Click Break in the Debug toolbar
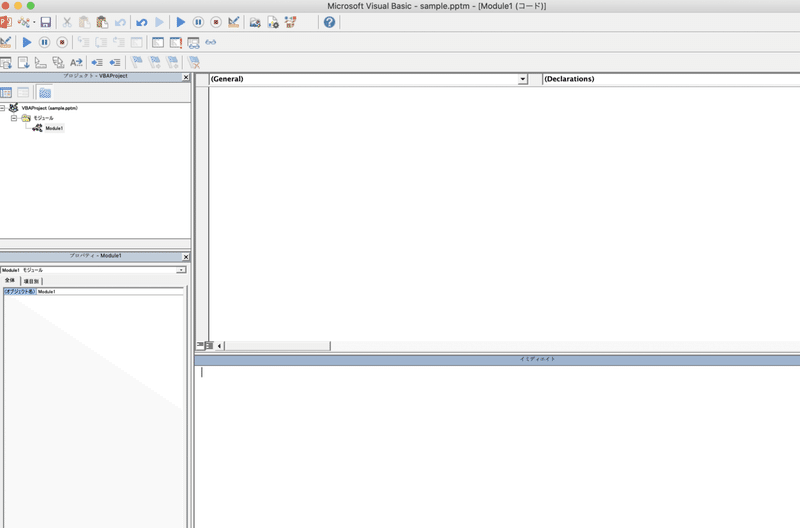 click(44, 42)
